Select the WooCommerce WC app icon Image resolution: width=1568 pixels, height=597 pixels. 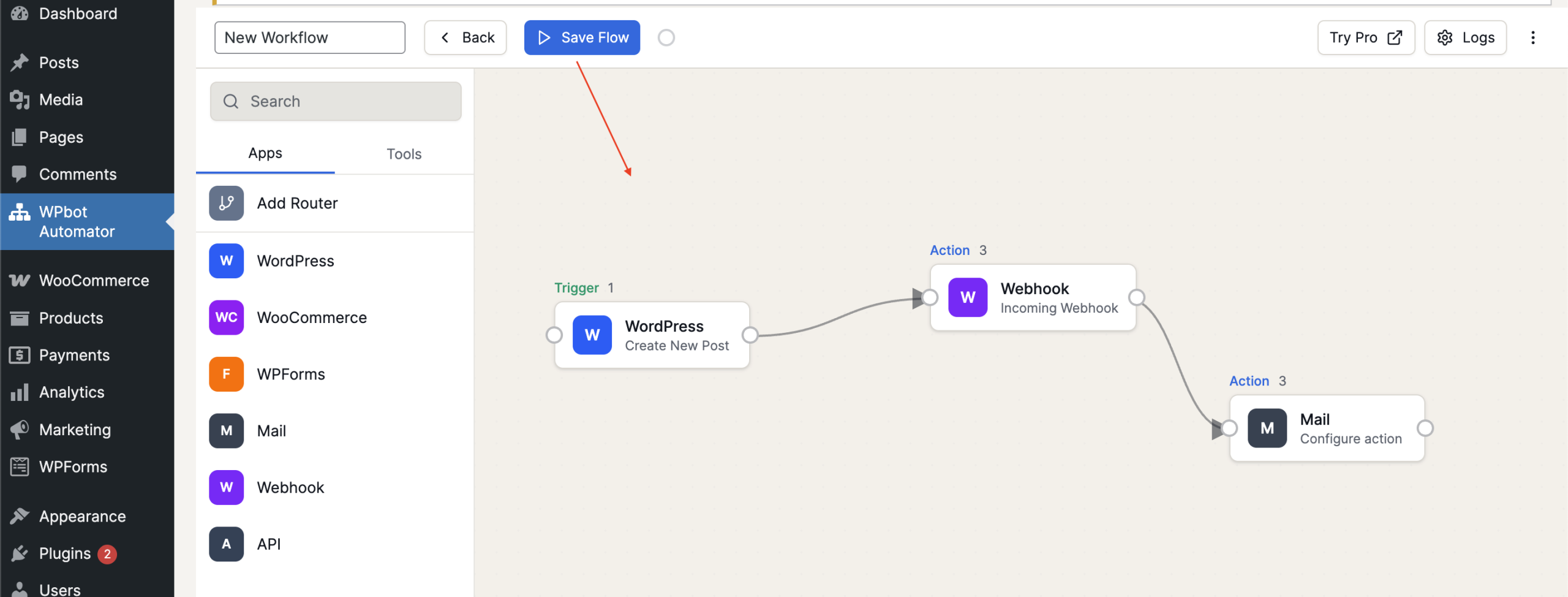(x=226, y=318)
